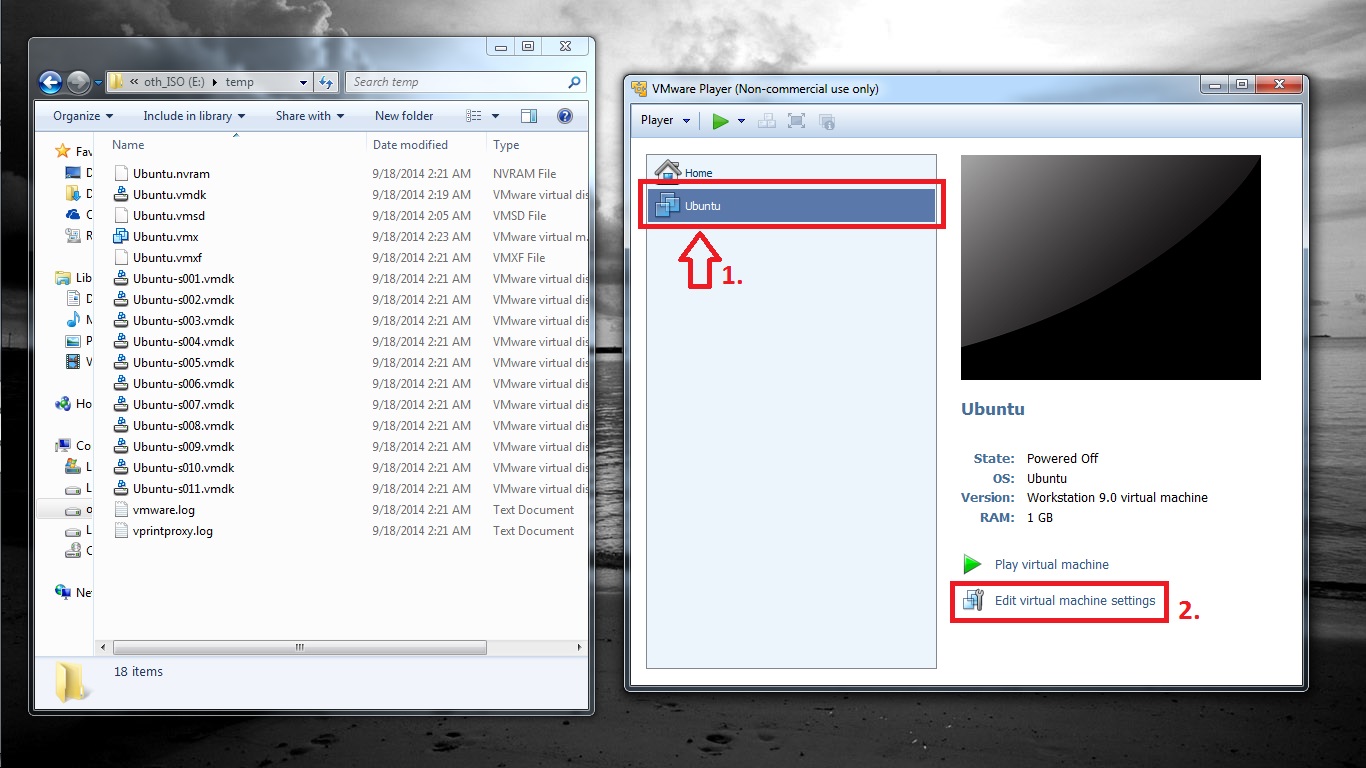Click the Network icon in navigation pane
1366x768 pixels.
coord(63,592)
